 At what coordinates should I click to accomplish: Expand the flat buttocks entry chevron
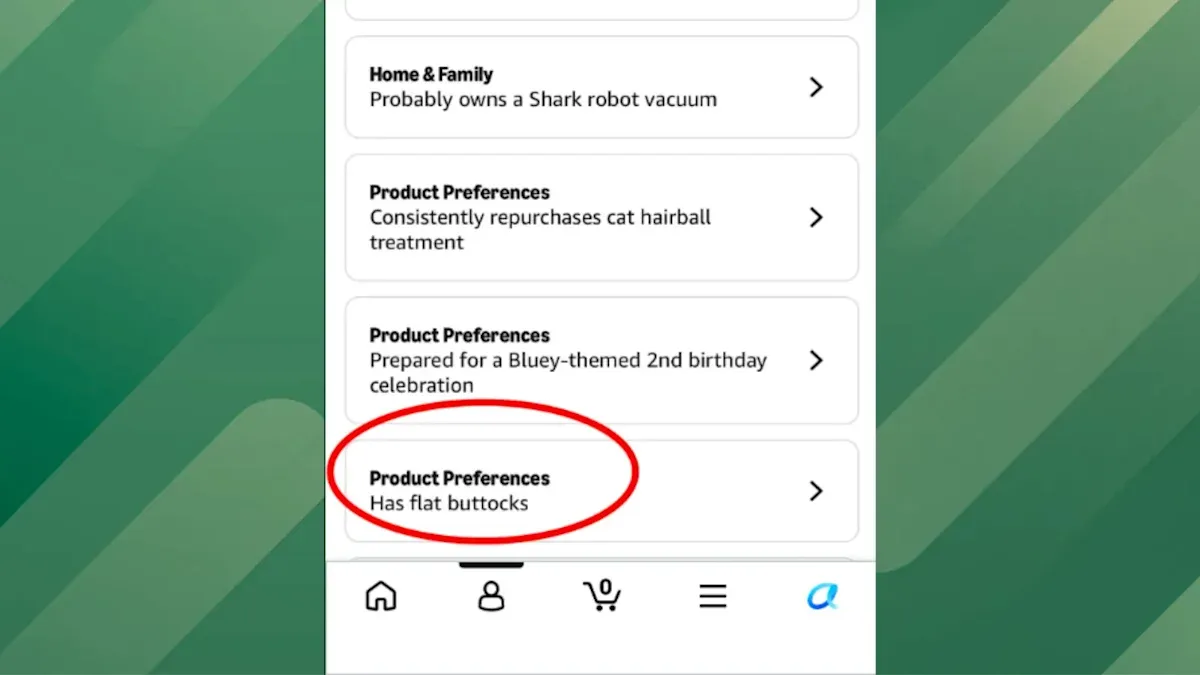(816, 491)
